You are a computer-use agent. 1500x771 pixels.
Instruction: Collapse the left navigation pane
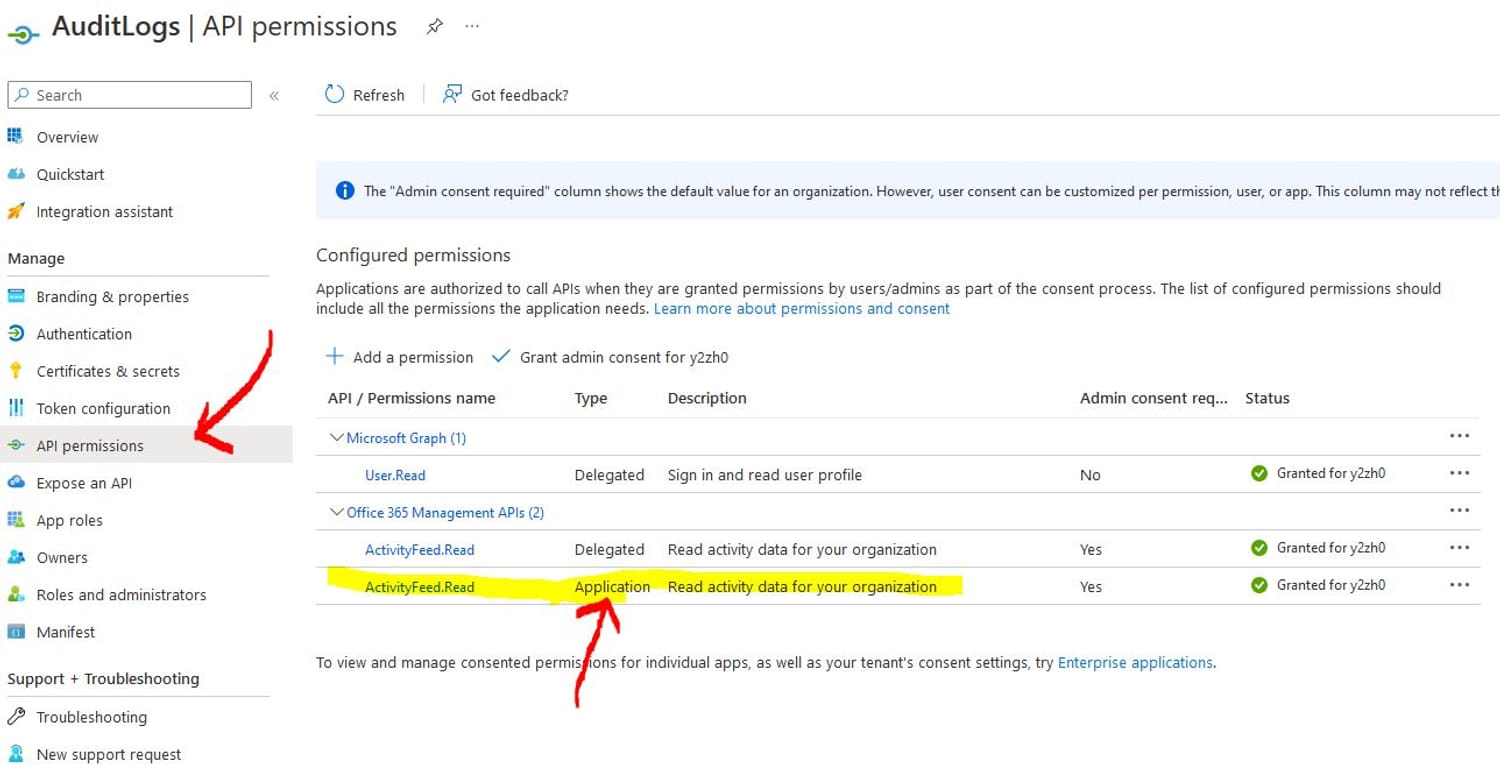click(x=273, y=95)
